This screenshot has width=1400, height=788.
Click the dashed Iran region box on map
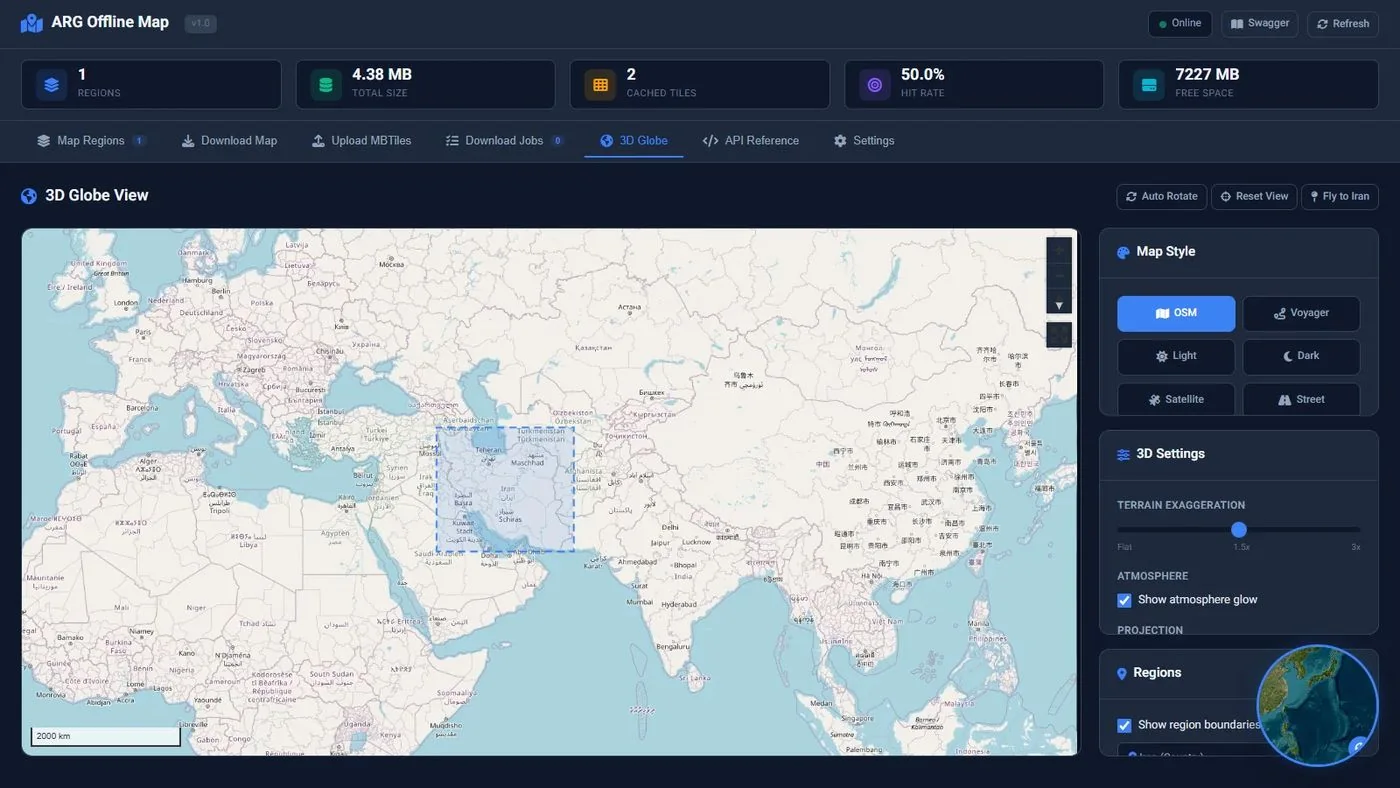pyautogui.click(x=505, y=489)
